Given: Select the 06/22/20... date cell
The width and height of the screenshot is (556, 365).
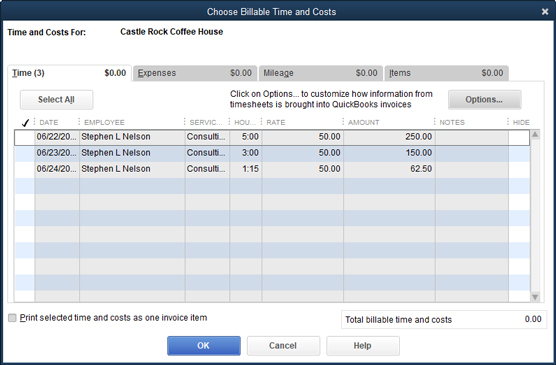Looking at the screenshot, I should click(57, 137).
